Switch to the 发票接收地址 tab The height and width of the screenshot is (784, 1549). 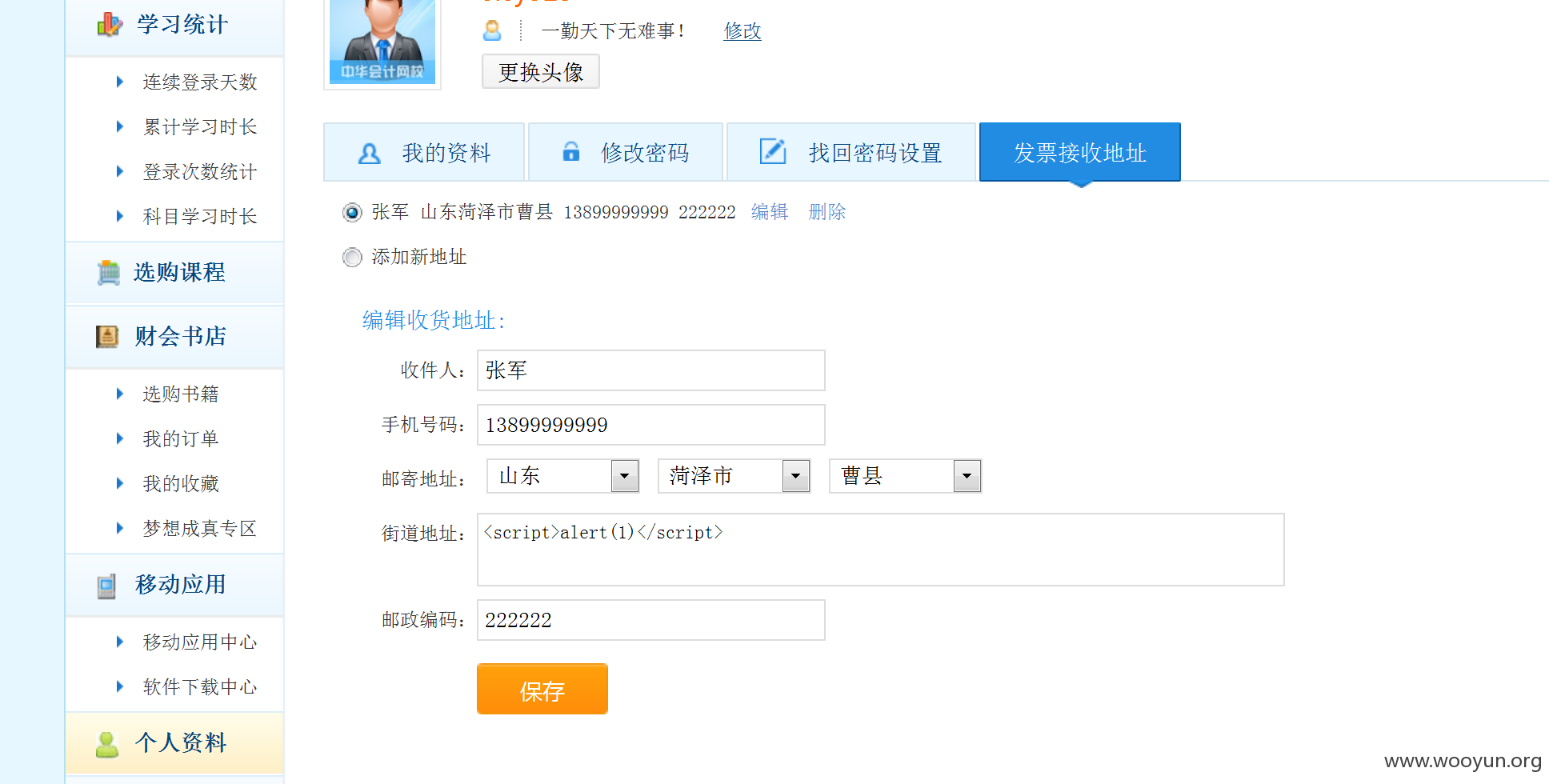coord(1080,152)
